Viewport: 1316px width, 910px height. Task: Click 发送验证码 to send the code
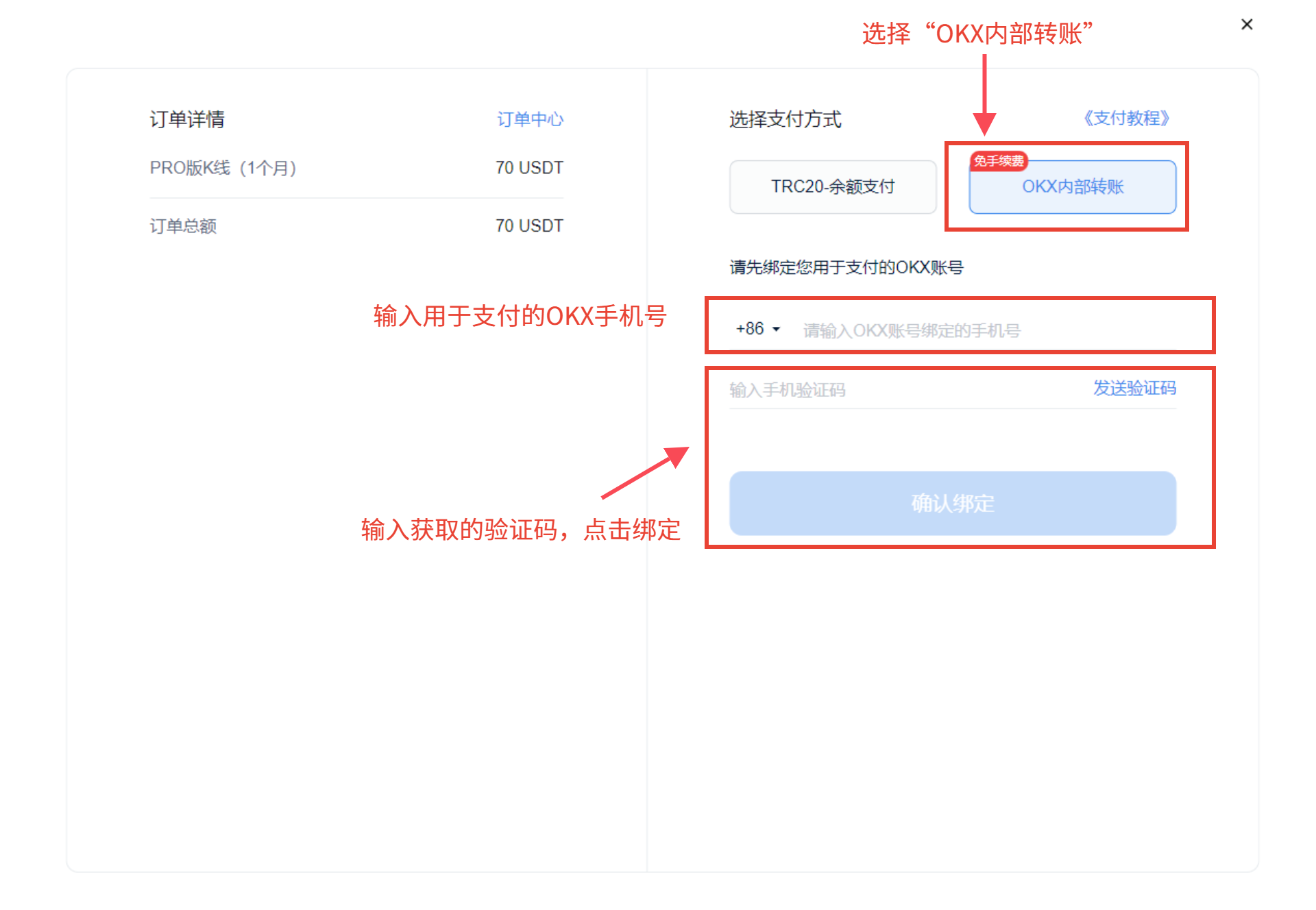(1134, 389)
